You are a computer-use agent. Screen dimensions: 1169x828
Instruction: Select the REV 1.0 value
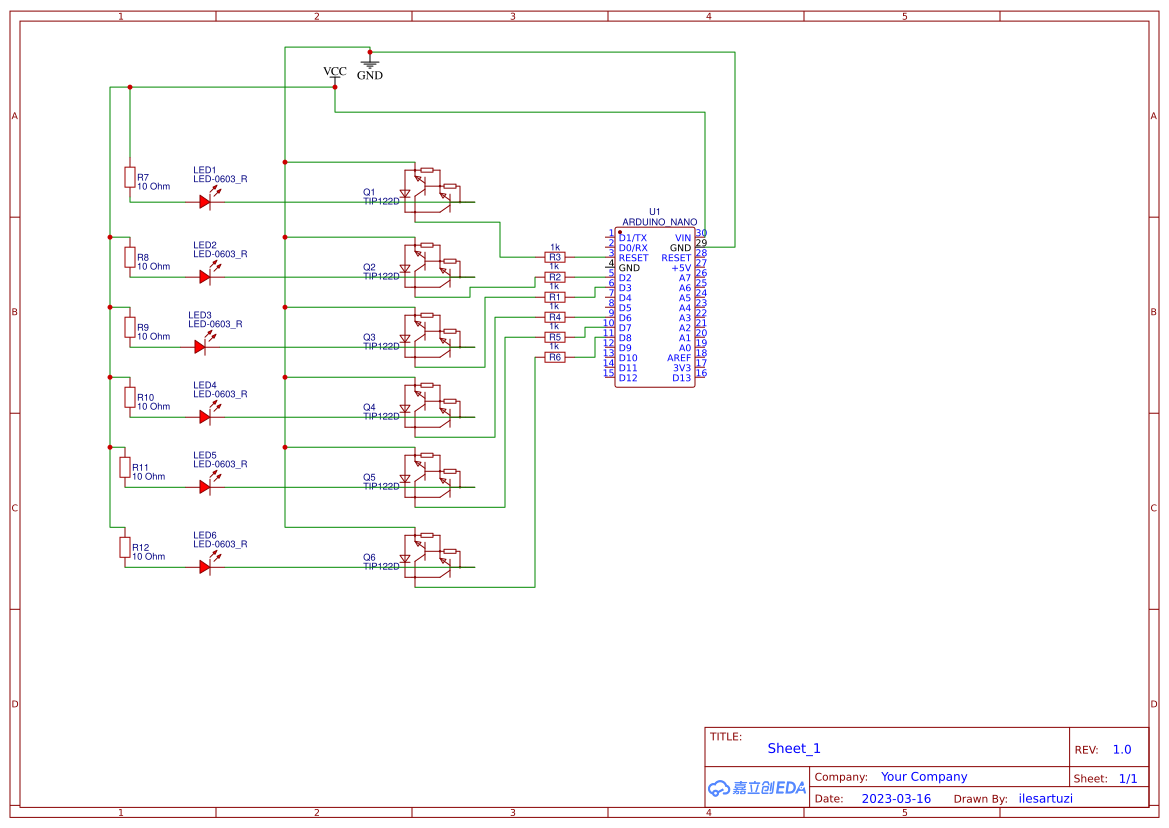pos(1121,748)
